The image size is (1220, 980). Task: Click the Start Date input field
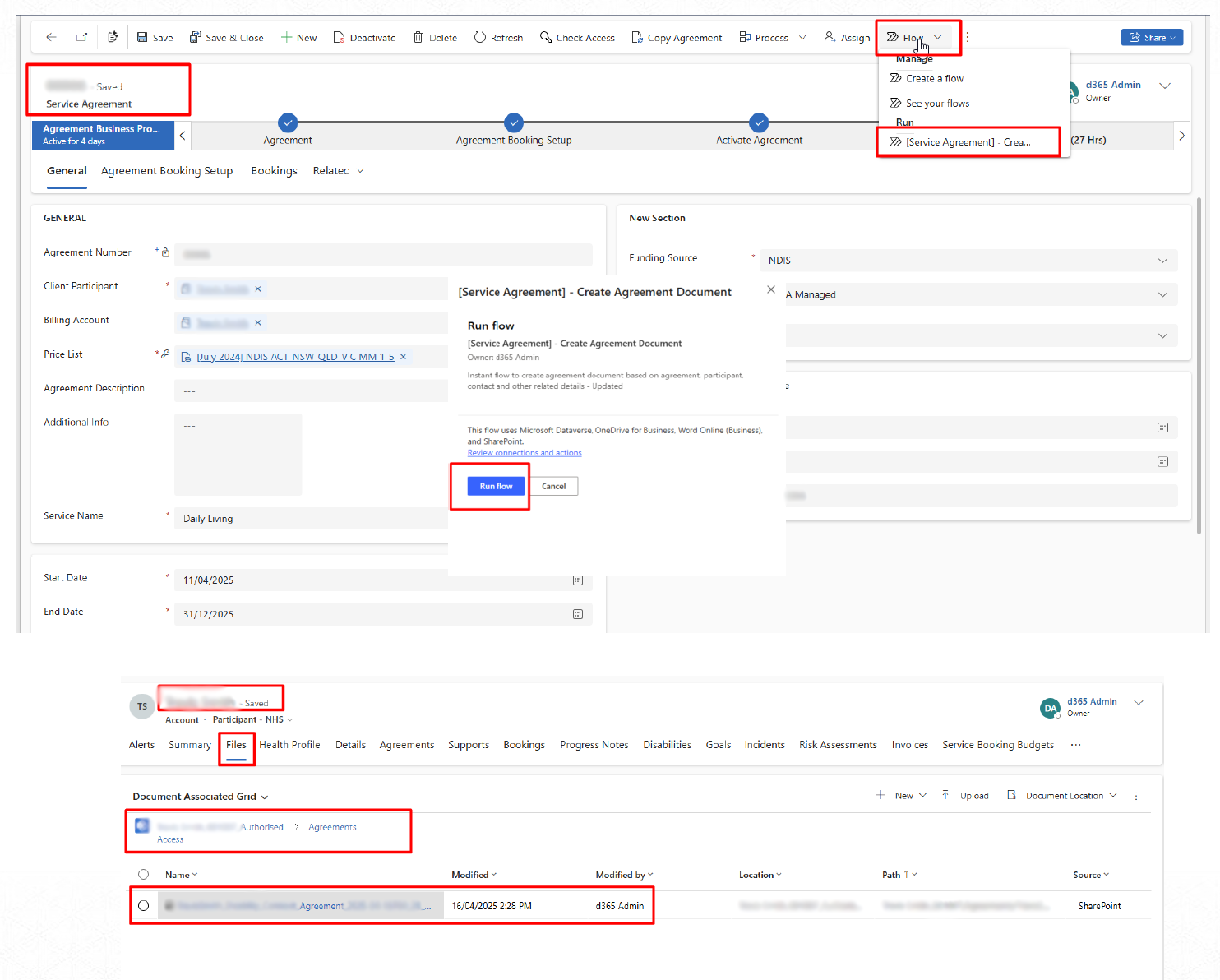374,580
